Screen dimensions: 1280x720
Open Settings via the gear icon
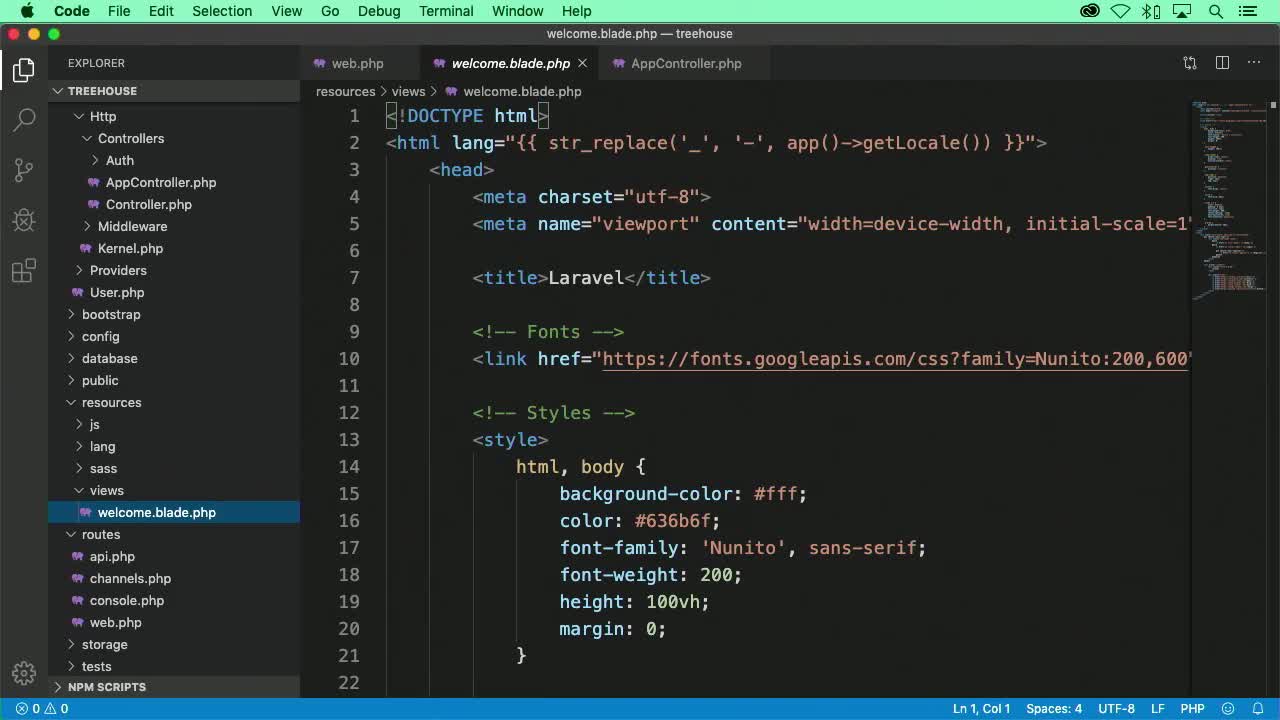point(23,674)
